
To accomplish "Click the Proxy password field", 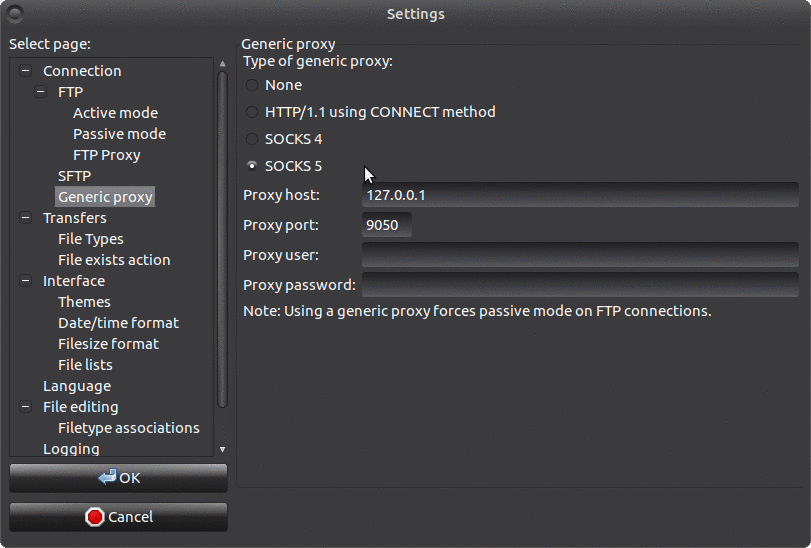I will point(579,285).
